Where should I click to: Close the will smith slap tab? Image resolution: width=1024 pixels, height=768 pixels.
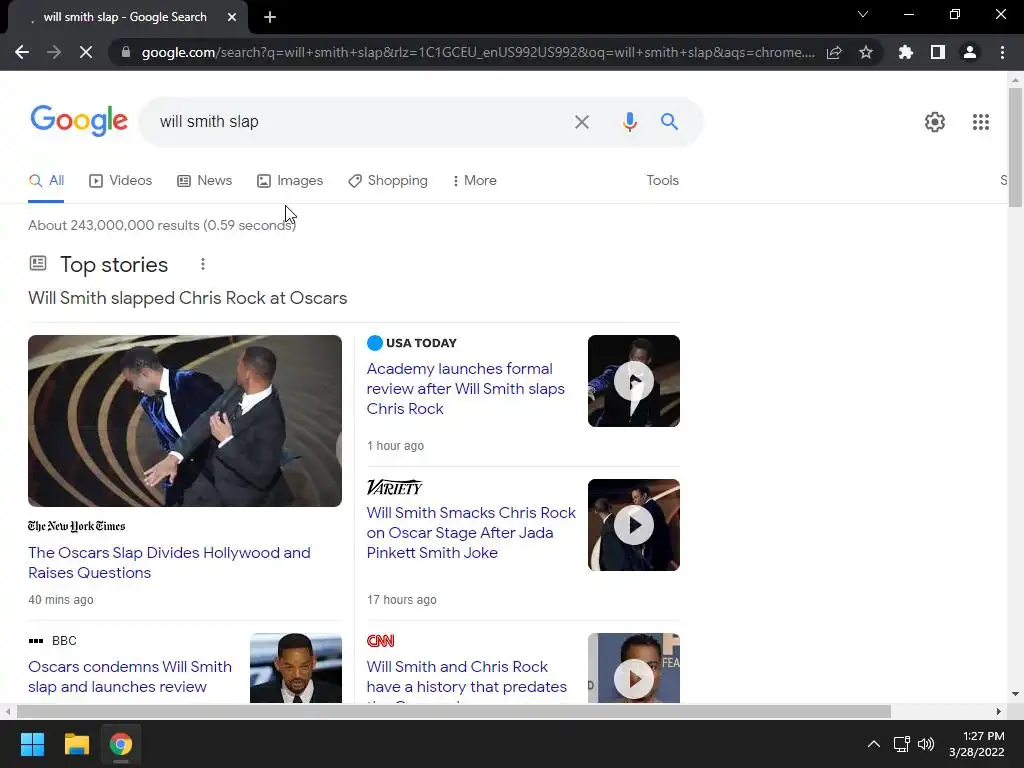[232, 17]
